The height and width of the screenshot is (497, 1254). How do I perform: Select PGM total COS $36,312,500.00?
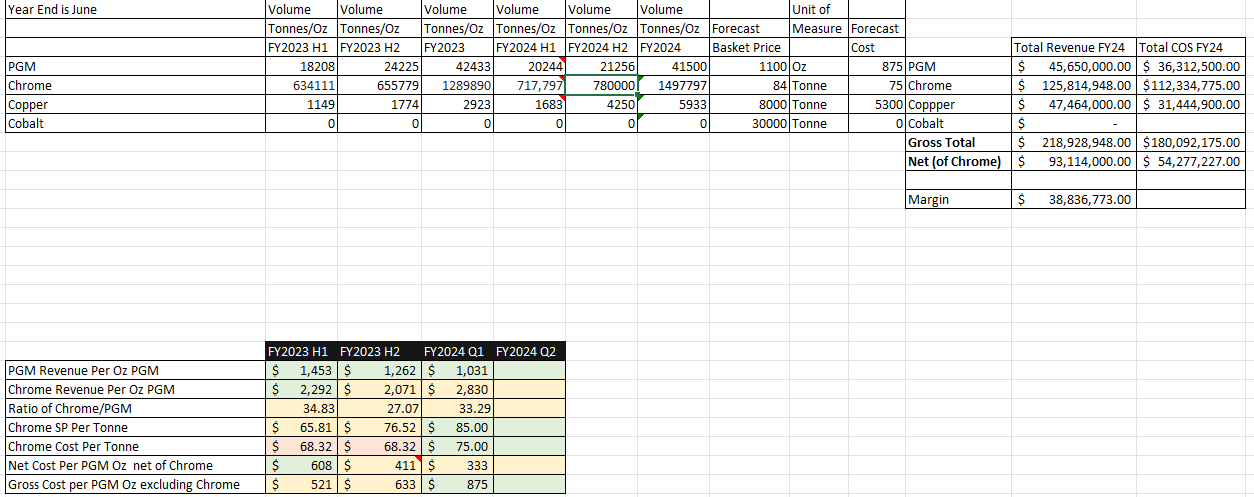tap(1190, 67)
